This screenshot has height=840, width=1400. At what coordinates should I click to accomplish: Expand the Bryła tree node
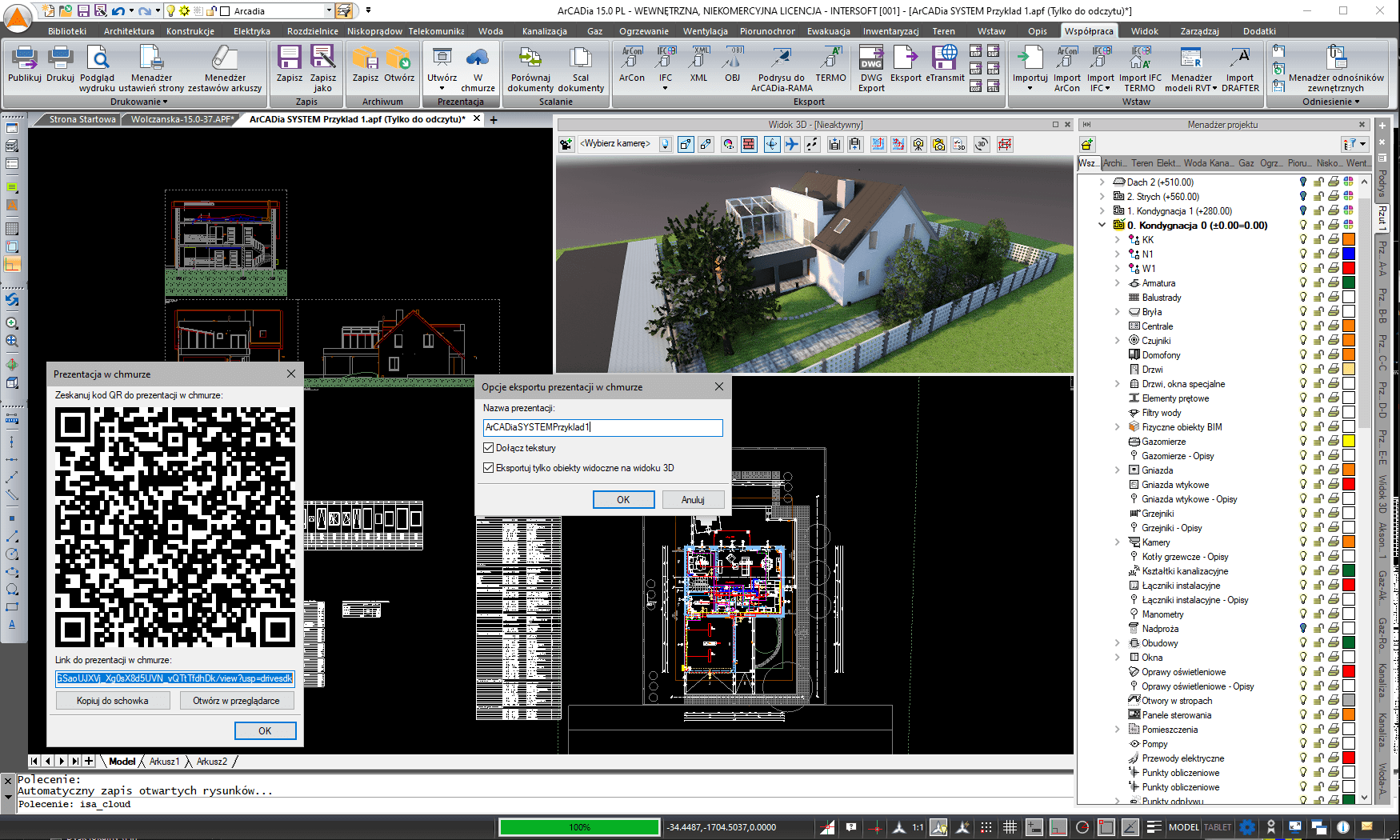(1118, 312)
